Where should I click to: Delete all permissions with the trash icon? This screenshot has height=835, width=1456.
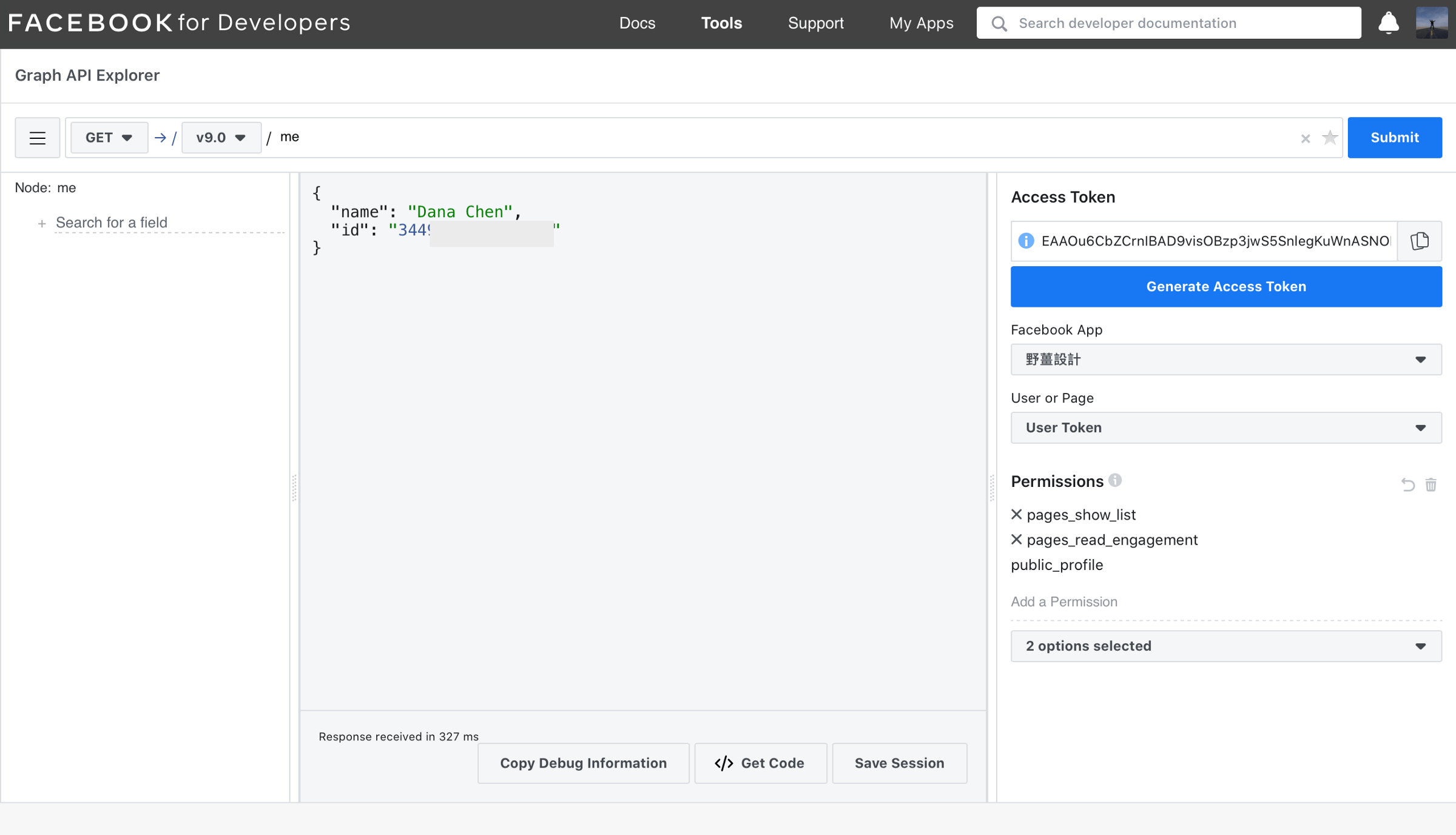coord(1431,485)
